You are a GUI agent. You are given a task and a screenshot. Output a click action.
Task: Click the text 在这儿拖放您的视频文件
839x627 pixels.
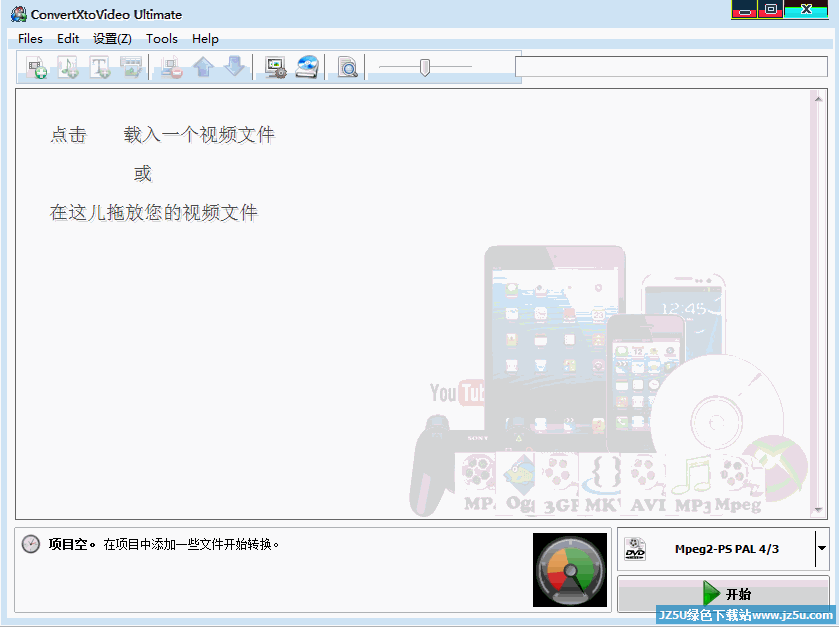tap(154, 212)
